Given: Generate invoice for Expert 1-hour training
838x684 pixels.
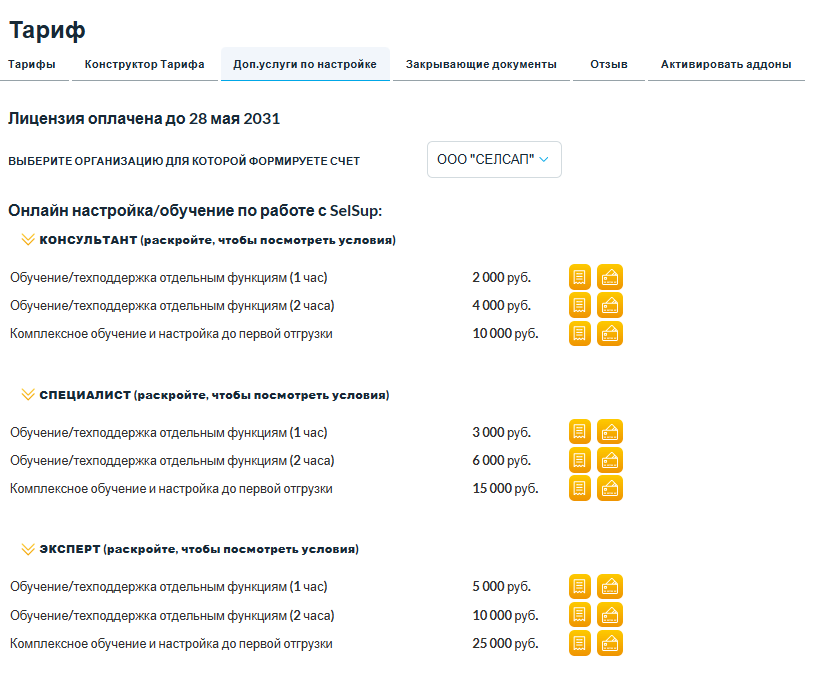Looking at the screenshot, I should (580, 587).
